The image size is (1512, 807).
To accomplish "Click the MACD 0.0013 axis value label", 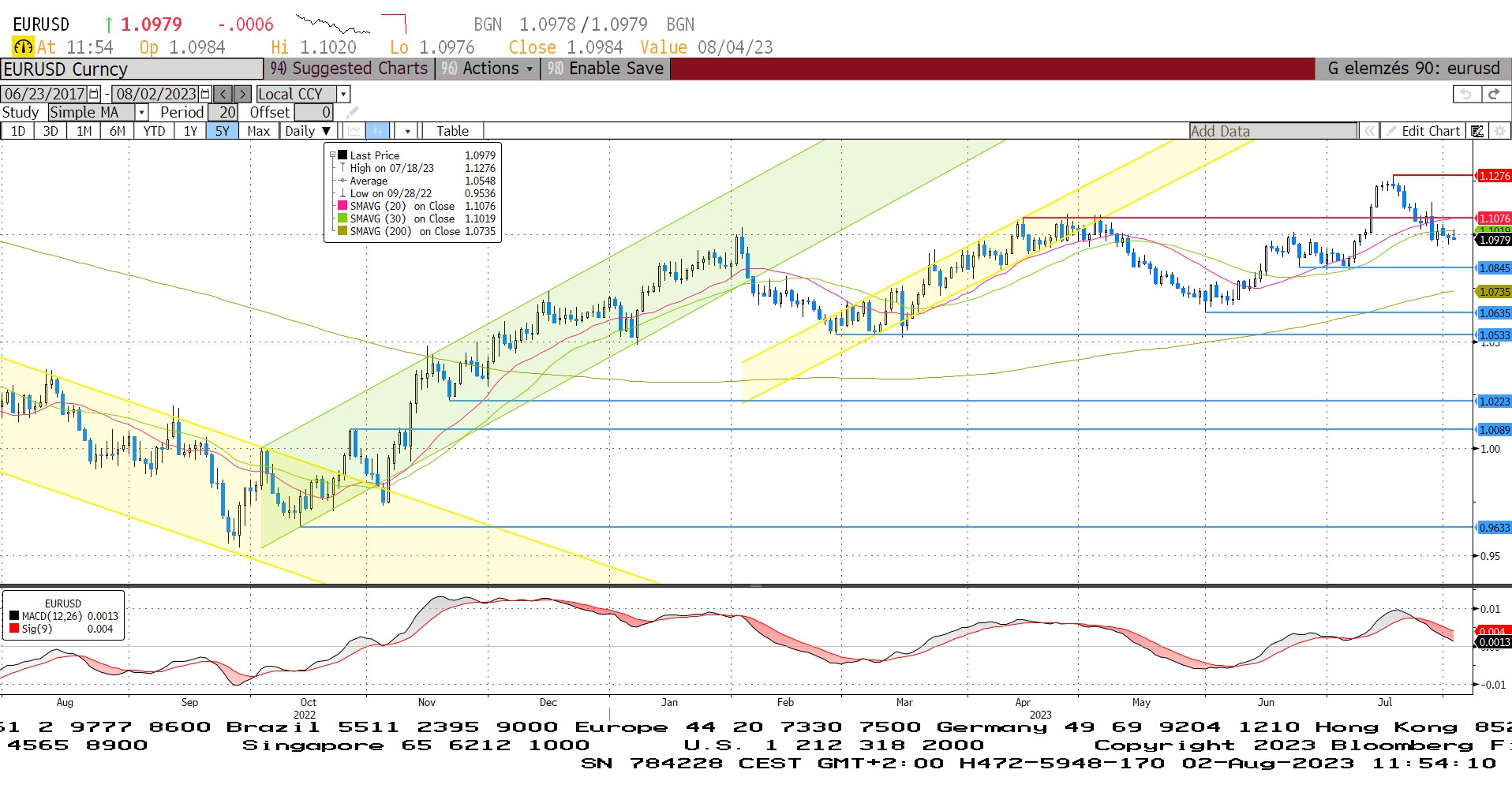I will [1493, 642].
